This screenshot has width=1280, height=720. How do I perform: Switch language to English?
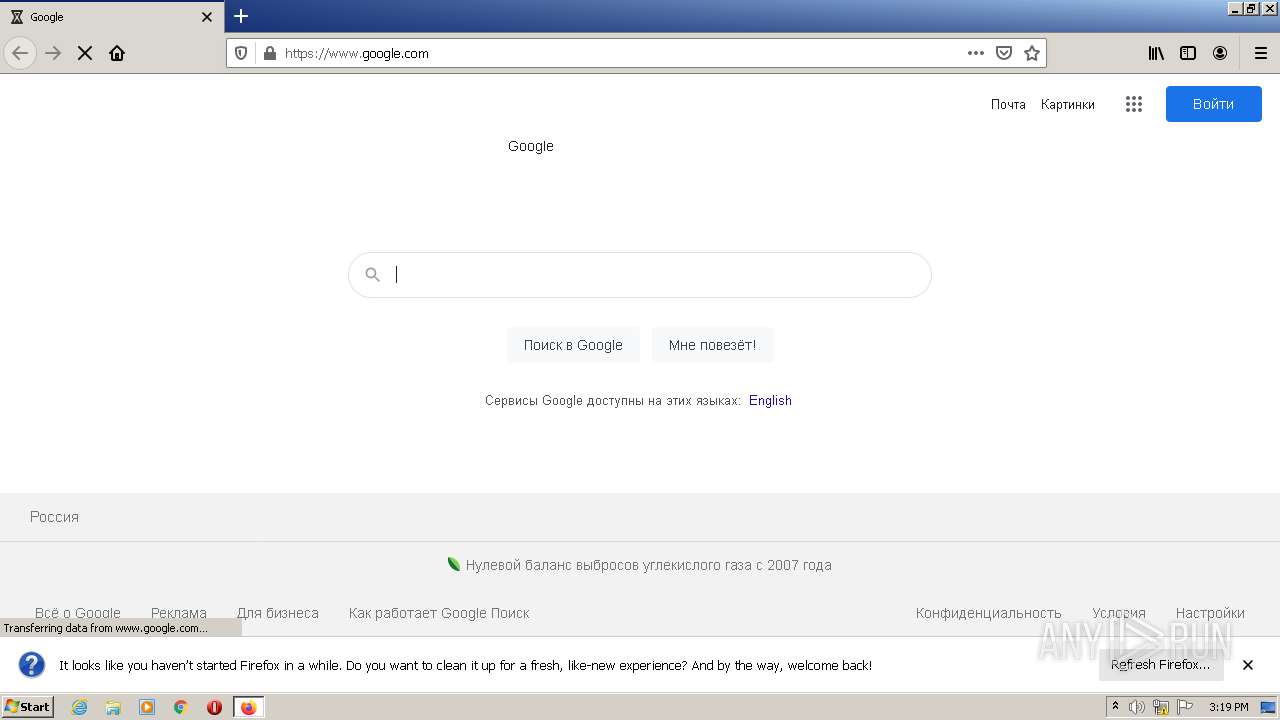(770, 400)
